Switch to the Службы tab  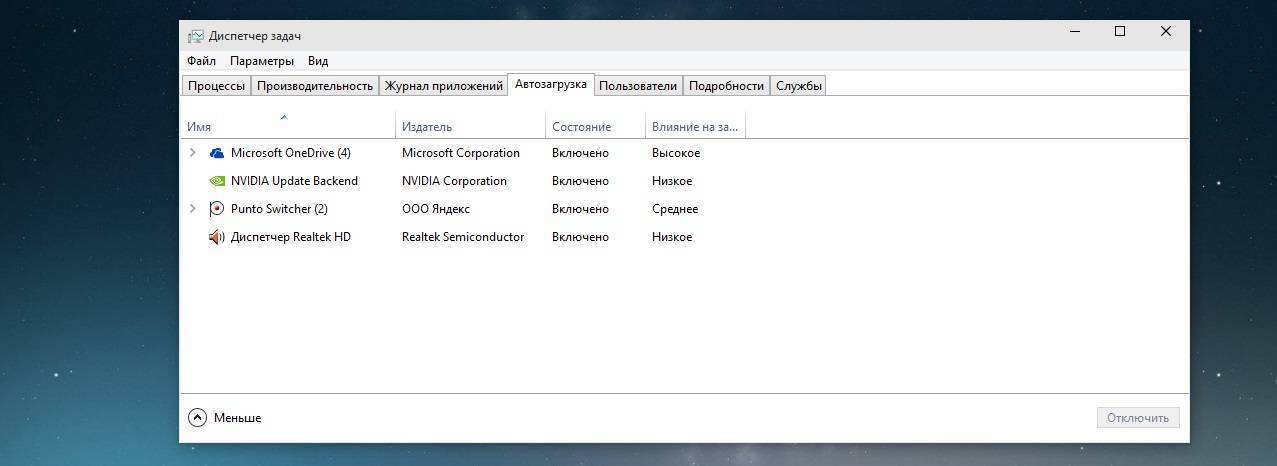[799, 86]
